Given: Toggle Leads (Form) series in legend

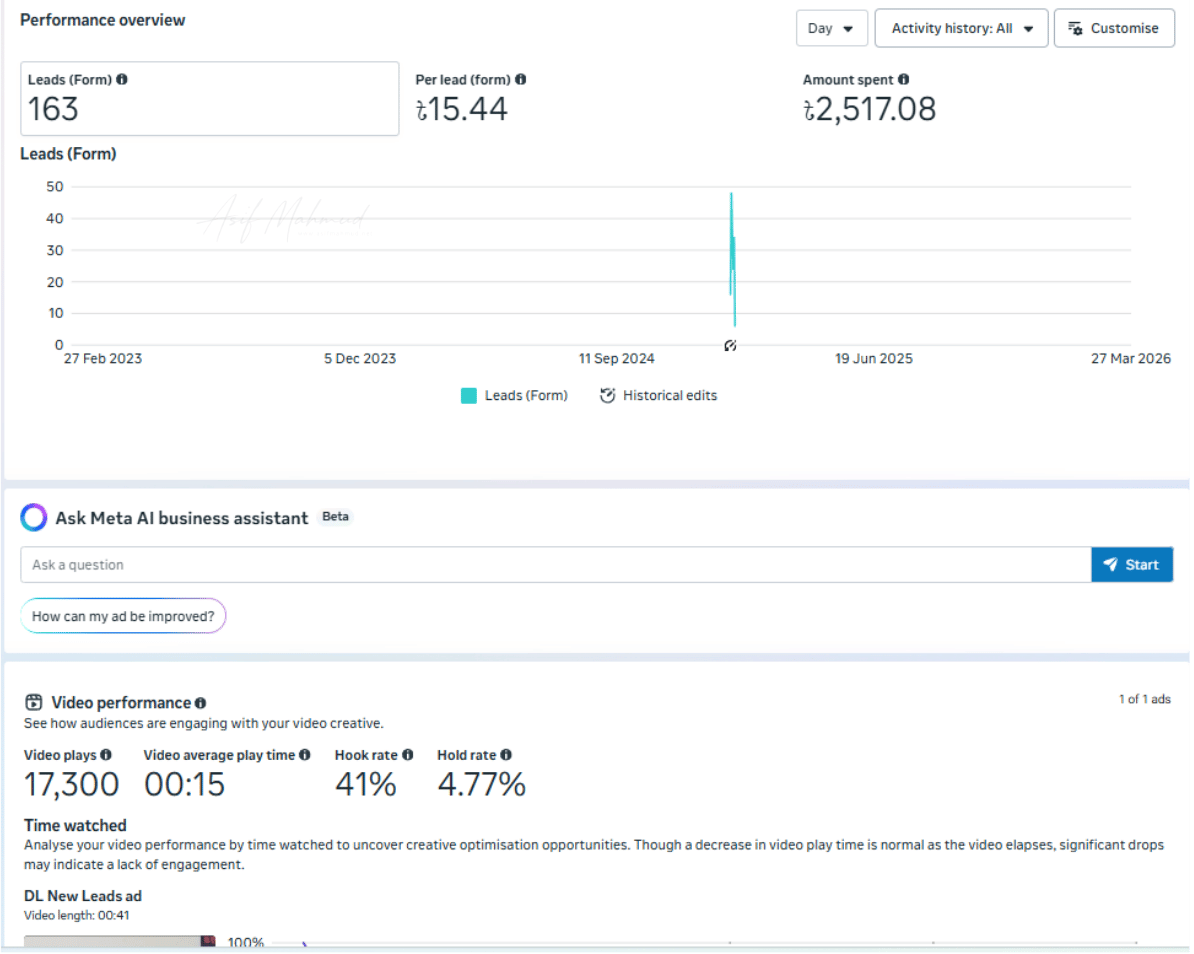Looking at the screenshot, I should coord(514,395).
